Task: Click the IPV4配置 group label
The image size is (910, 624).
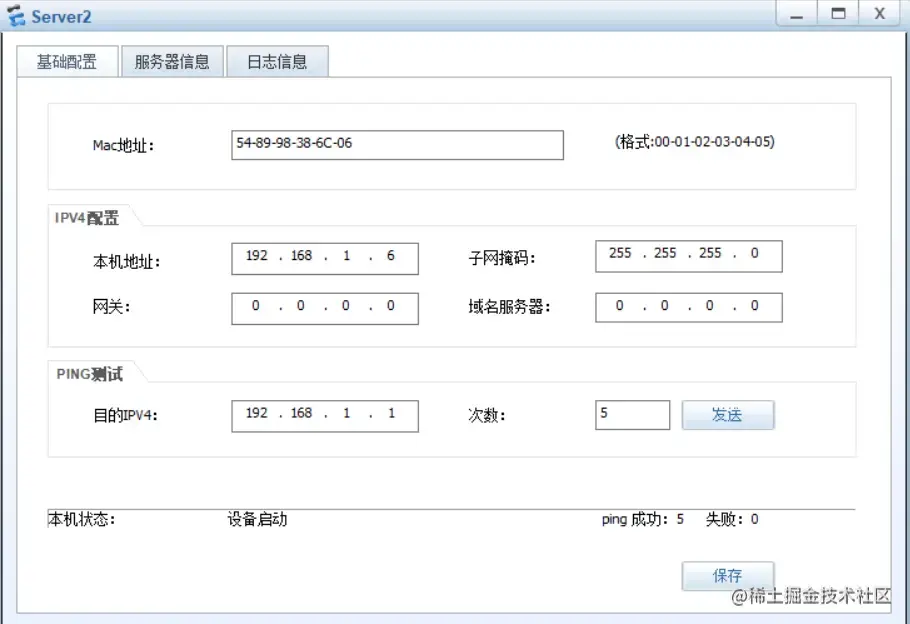Action: [x=87, y=218]
